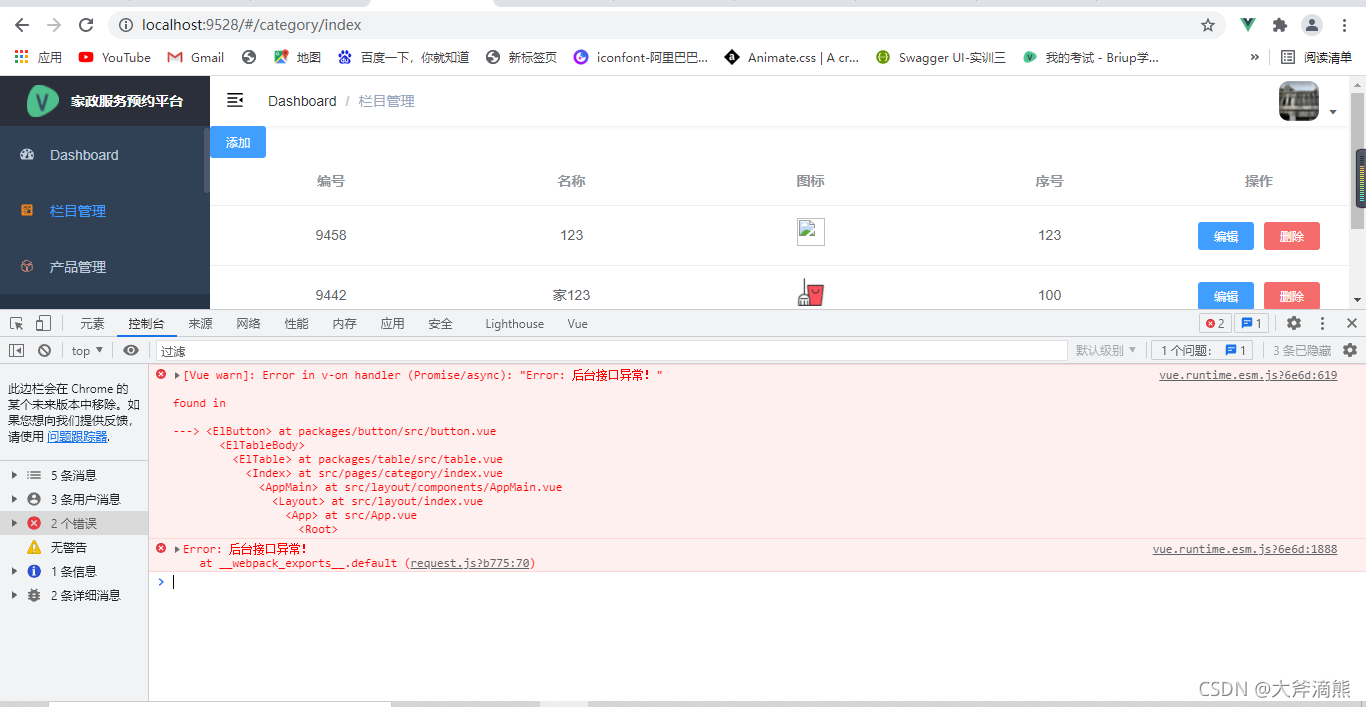The image size is (1366, 707).
Task: Open DevTools settings via gear icon
Action: pos(1294,323)
